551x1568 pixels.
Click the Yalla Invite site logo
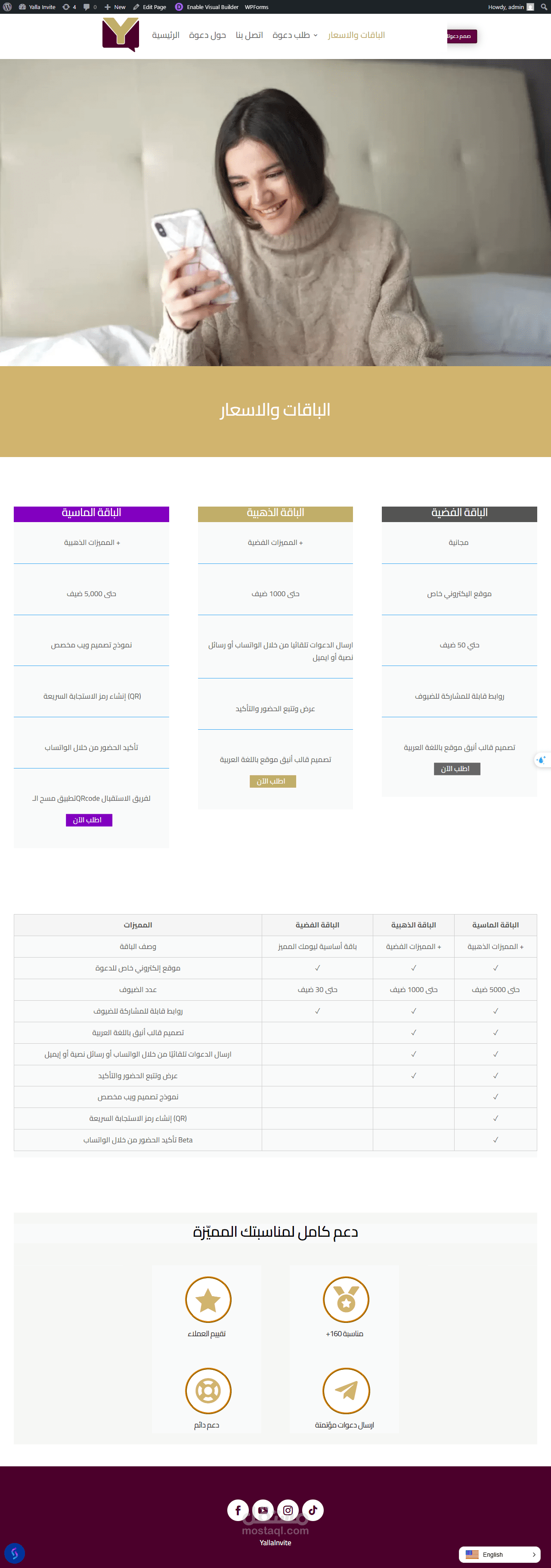point(121,35)
